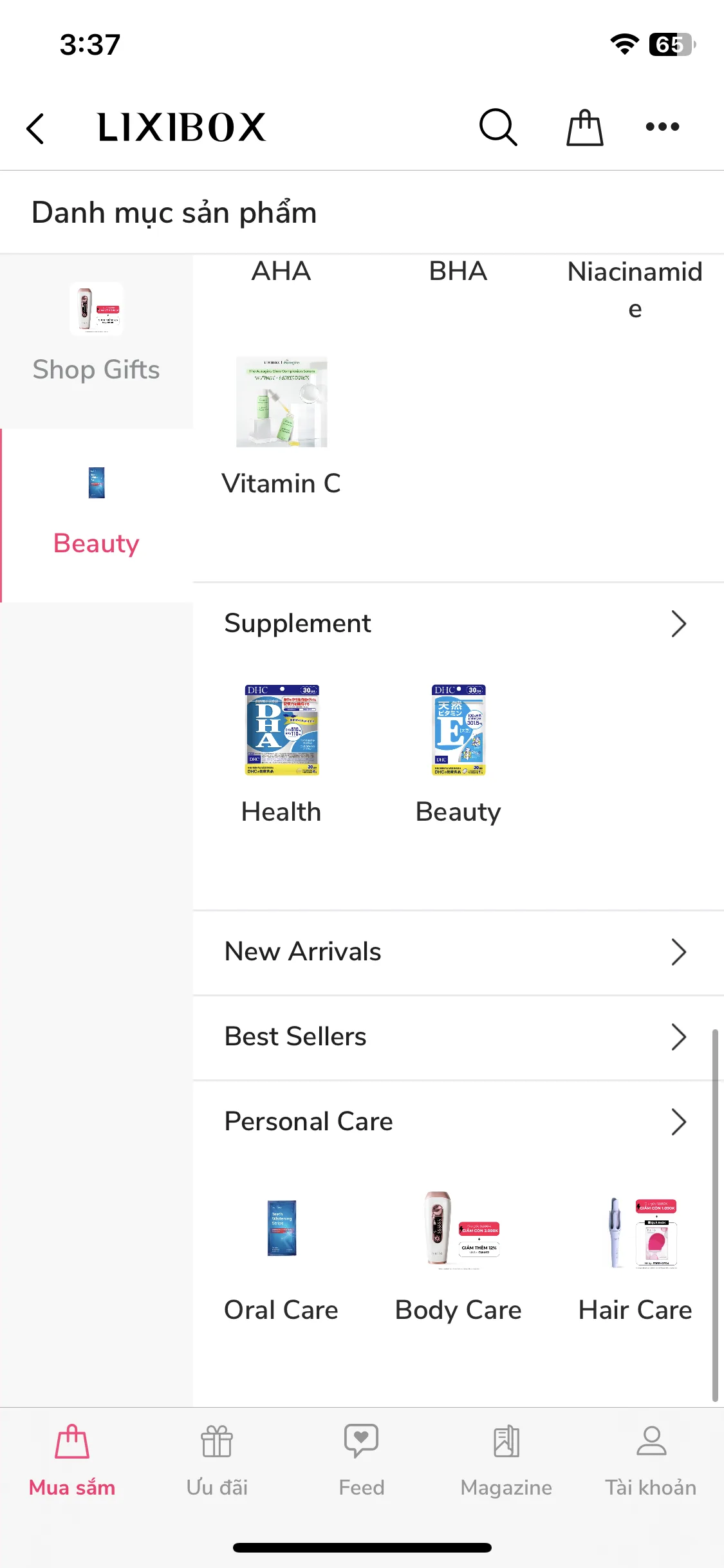Select the Mua sắm shopping tab
724x1568 pixels.
click(x=72, y=1461)
